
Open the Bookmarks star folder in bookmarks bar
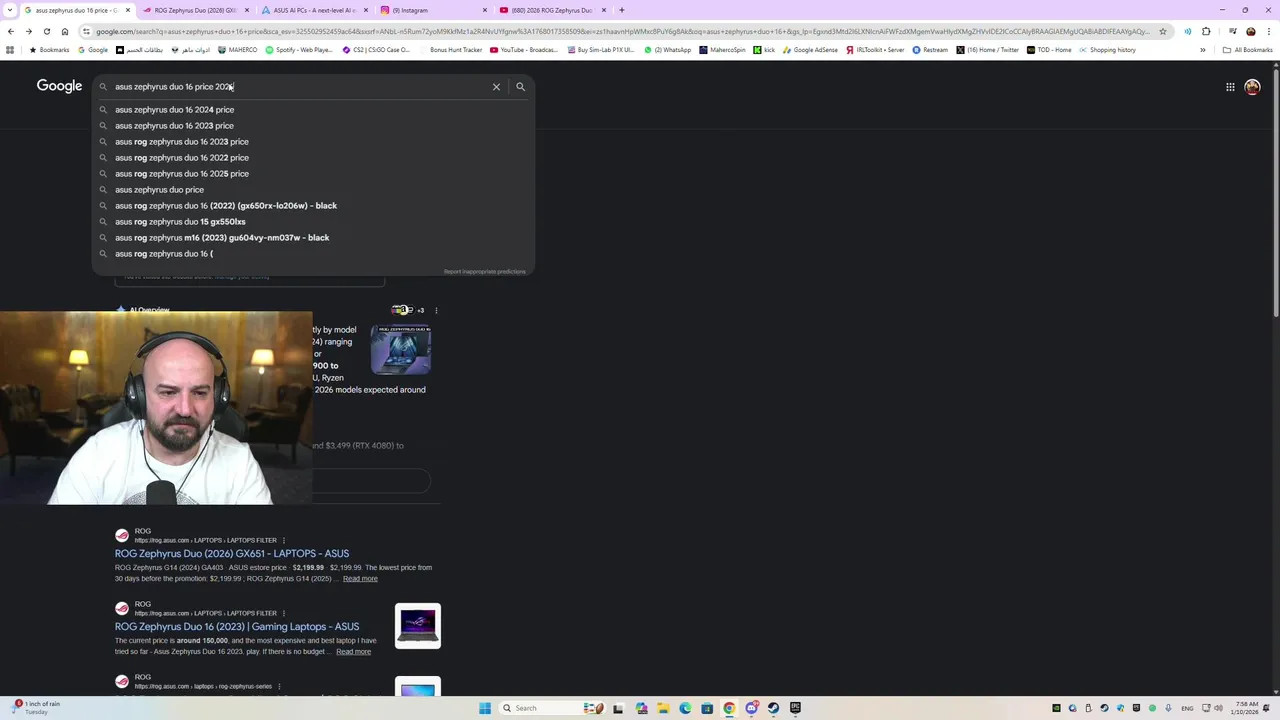(x=50, y=50)
